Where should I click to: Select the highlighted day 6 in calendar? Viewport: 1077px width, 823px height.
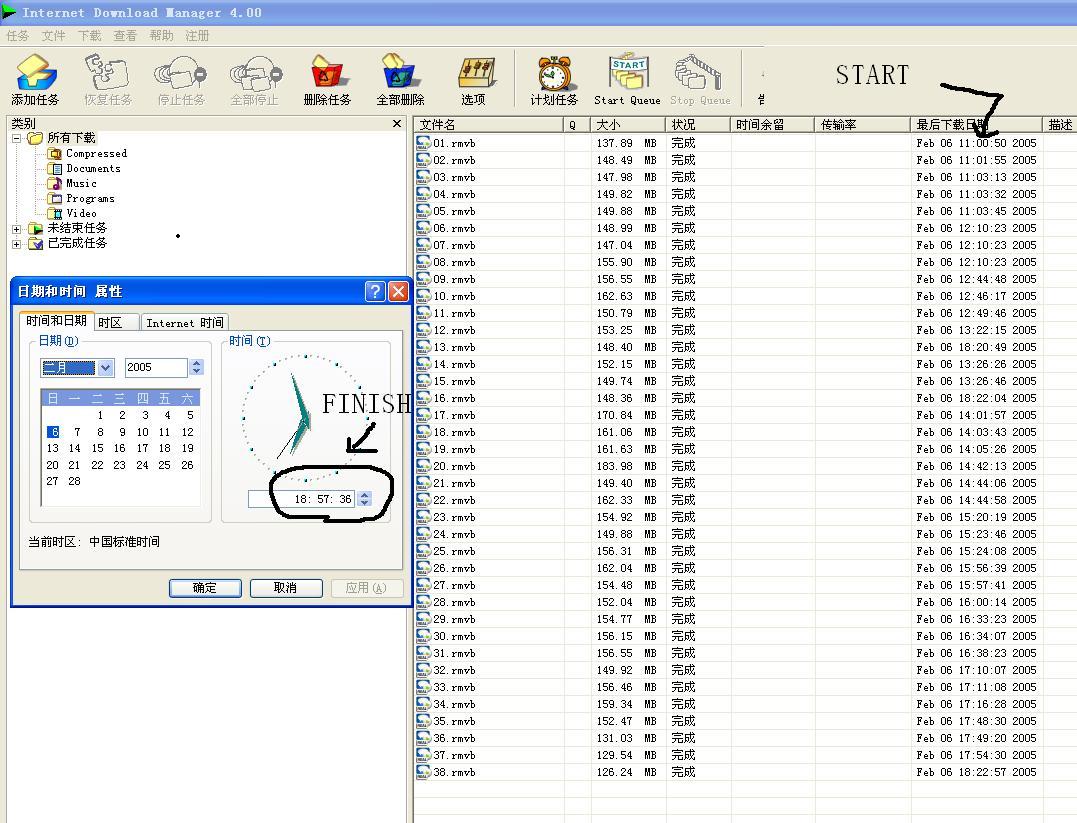(x=53, y=432)
